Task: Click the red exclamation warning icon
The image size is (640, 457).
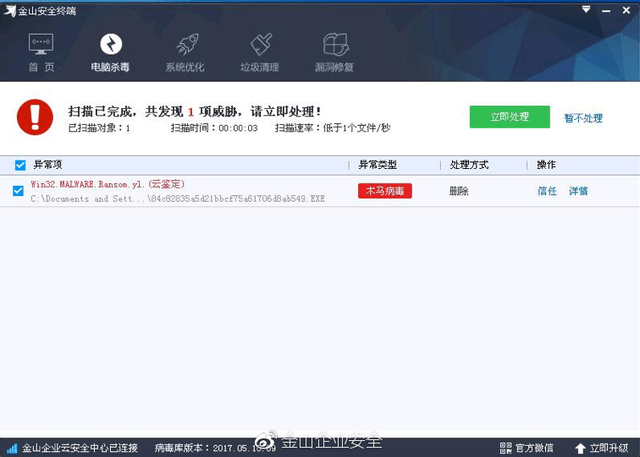Action: point(35,117)
